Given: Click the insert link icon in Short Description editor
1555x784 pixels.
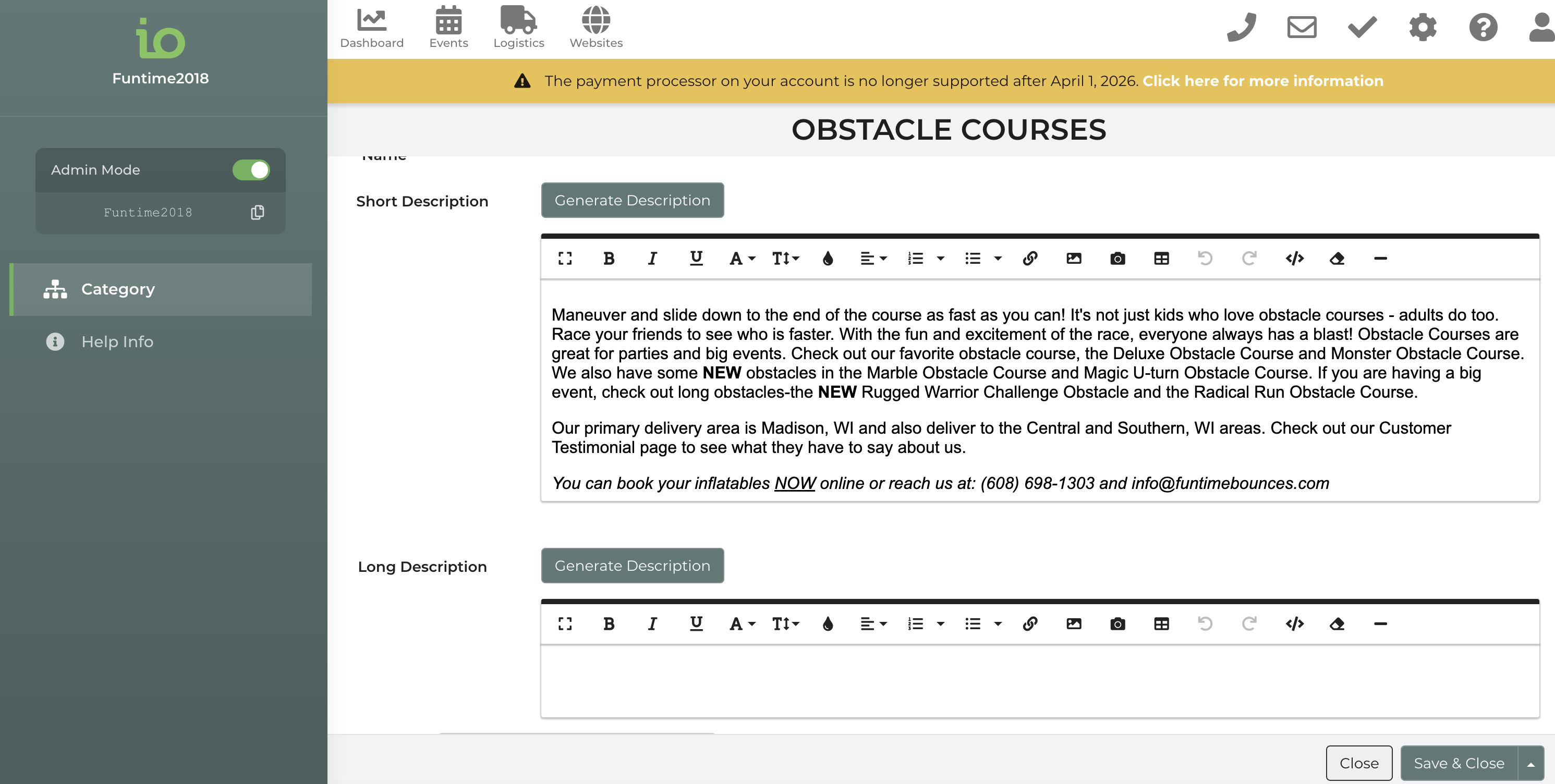Looking at the screenshot, I should (x=1030, y=259).
